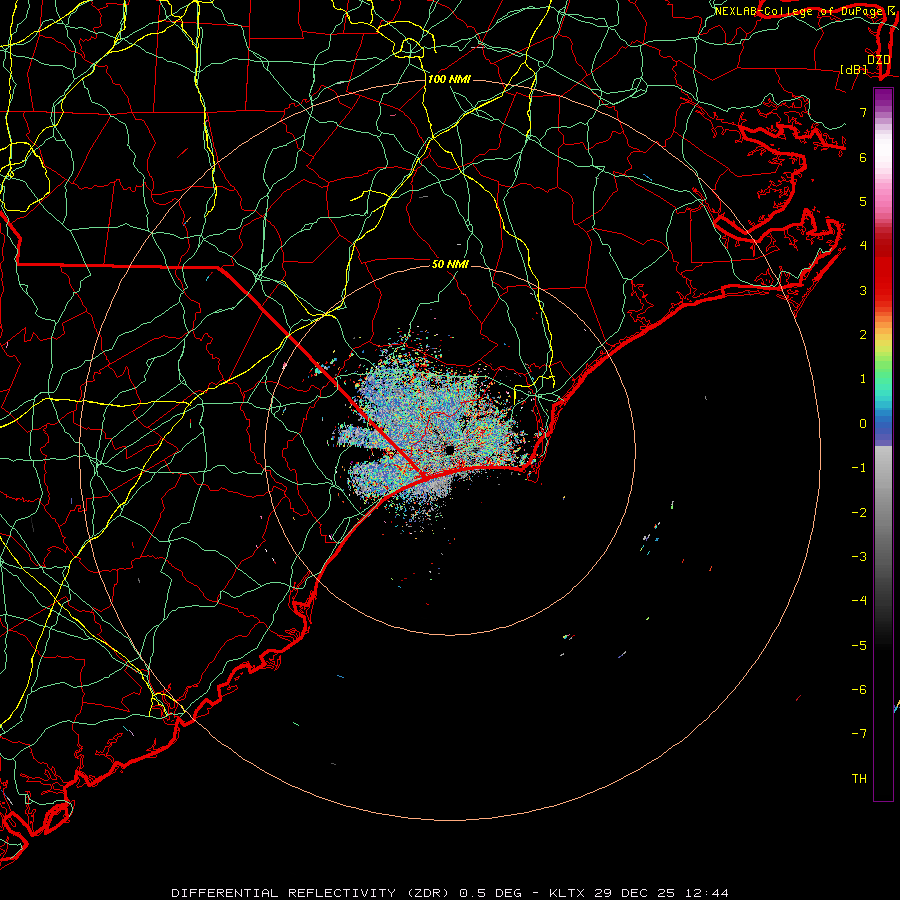900x900 pixels.
Task: Click the '1' value on the color scale
Action: click(863, 379)
